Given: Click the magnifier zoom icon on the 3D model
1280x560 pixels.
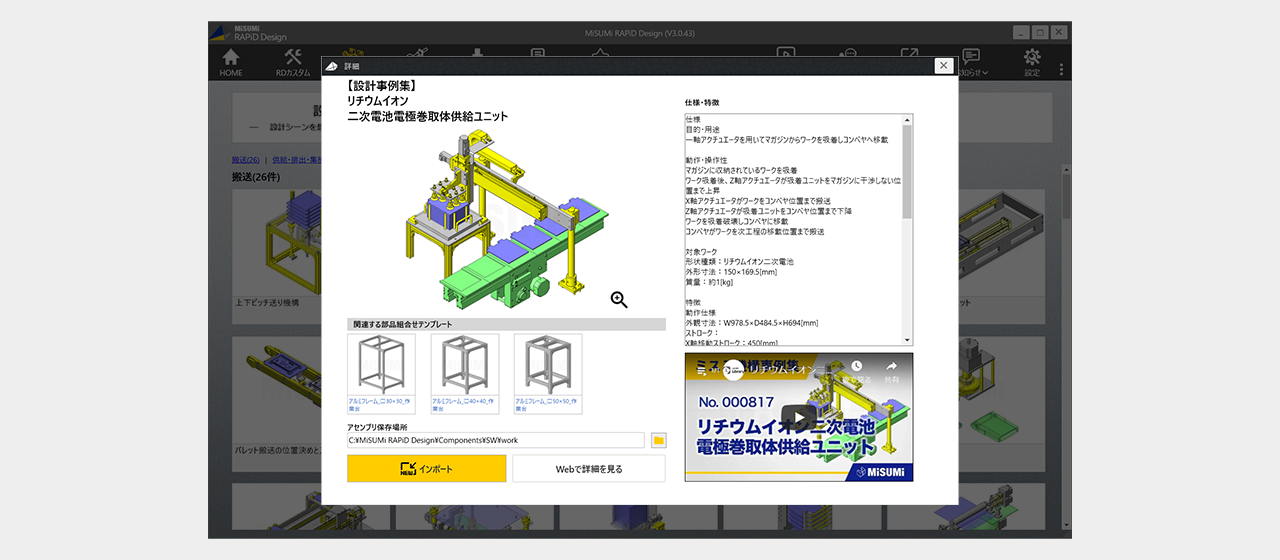Looking at the screenshot, I should pyautogui.click(x=619, y=299).
